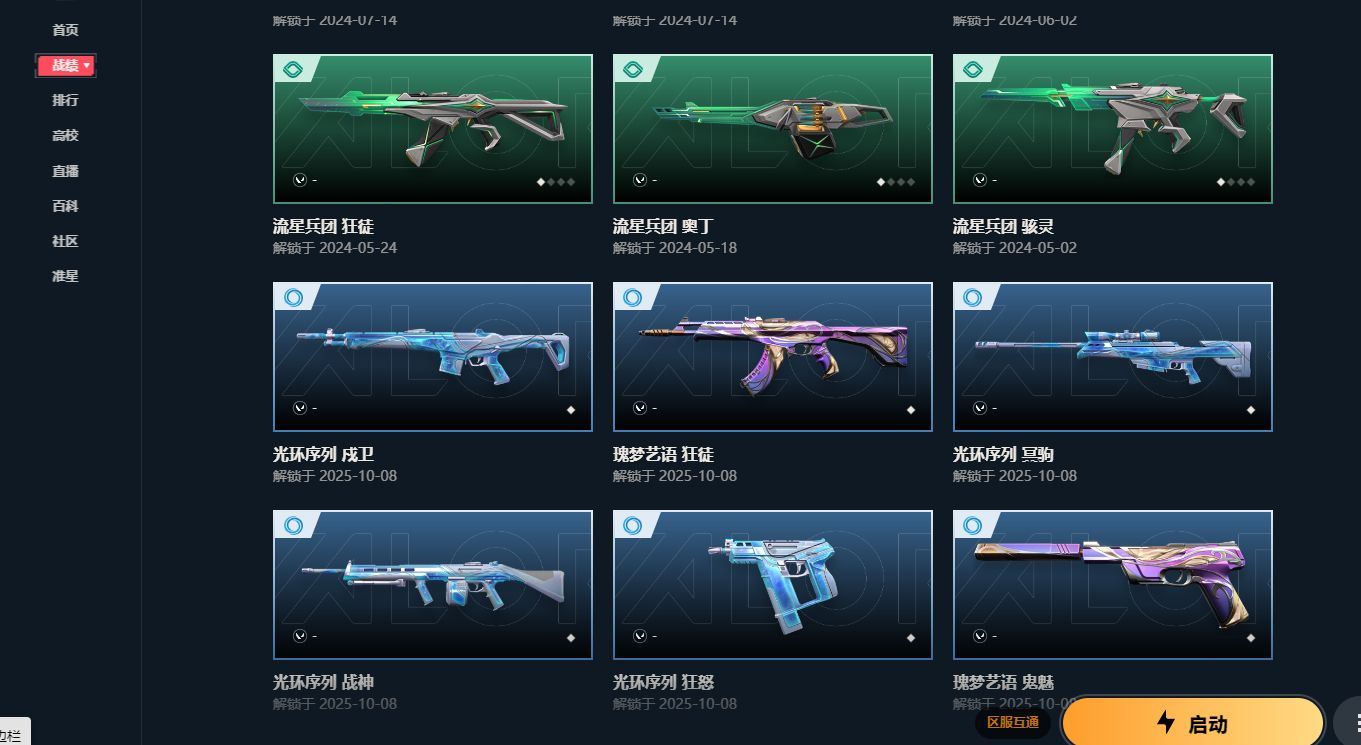Click level diamond on 光环序列 战神 card

pyautogui.click(x=571, y=638)
